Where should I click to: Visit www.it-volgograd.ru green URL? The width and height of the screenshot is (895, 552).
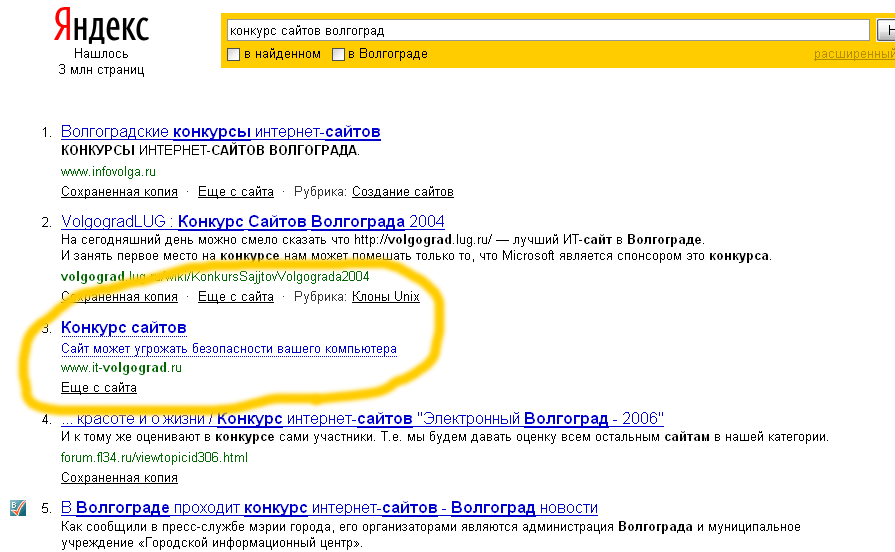pos(121,368)
